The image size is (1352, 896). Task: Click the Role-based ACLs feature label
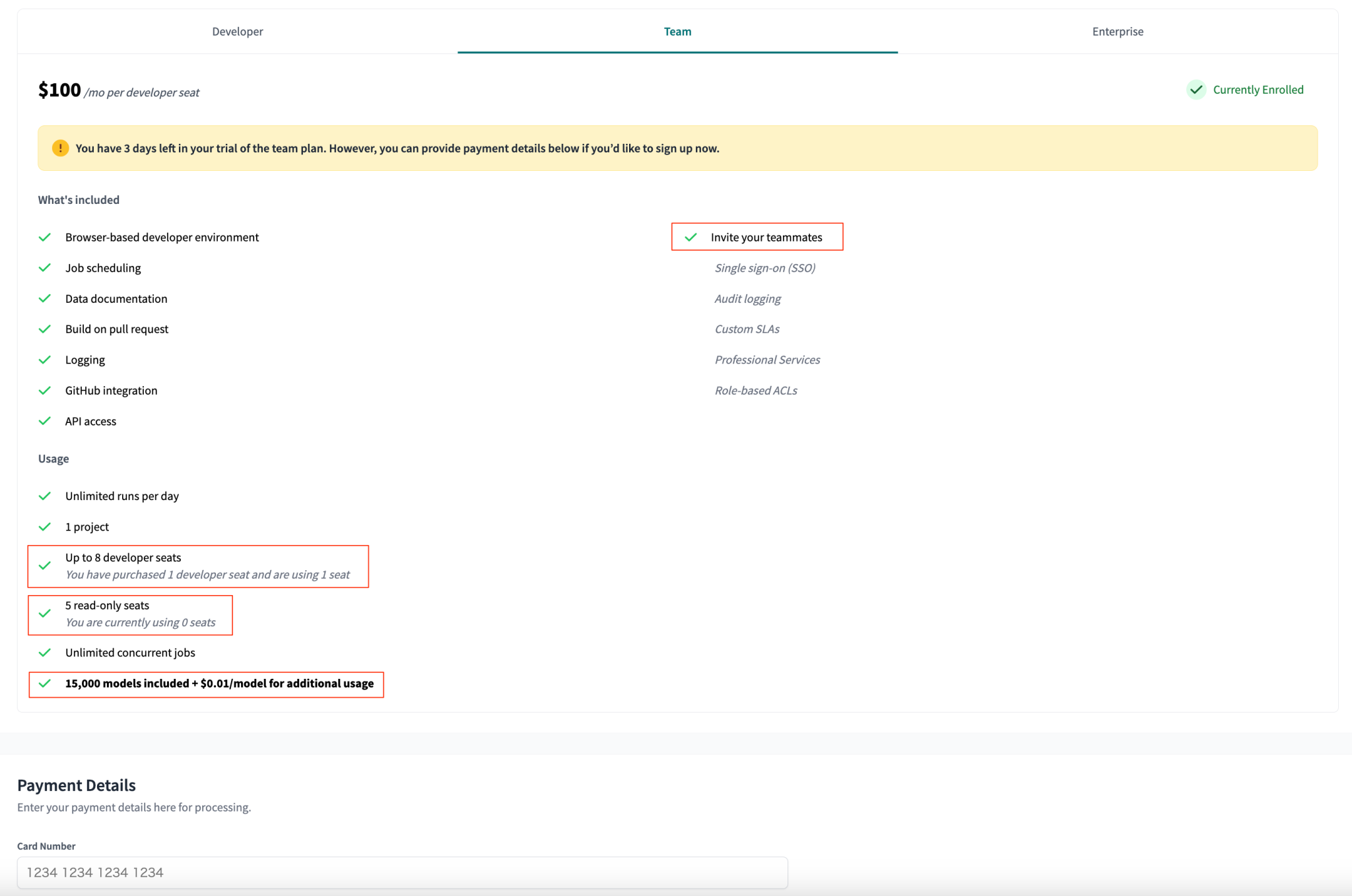click(755, 390)
